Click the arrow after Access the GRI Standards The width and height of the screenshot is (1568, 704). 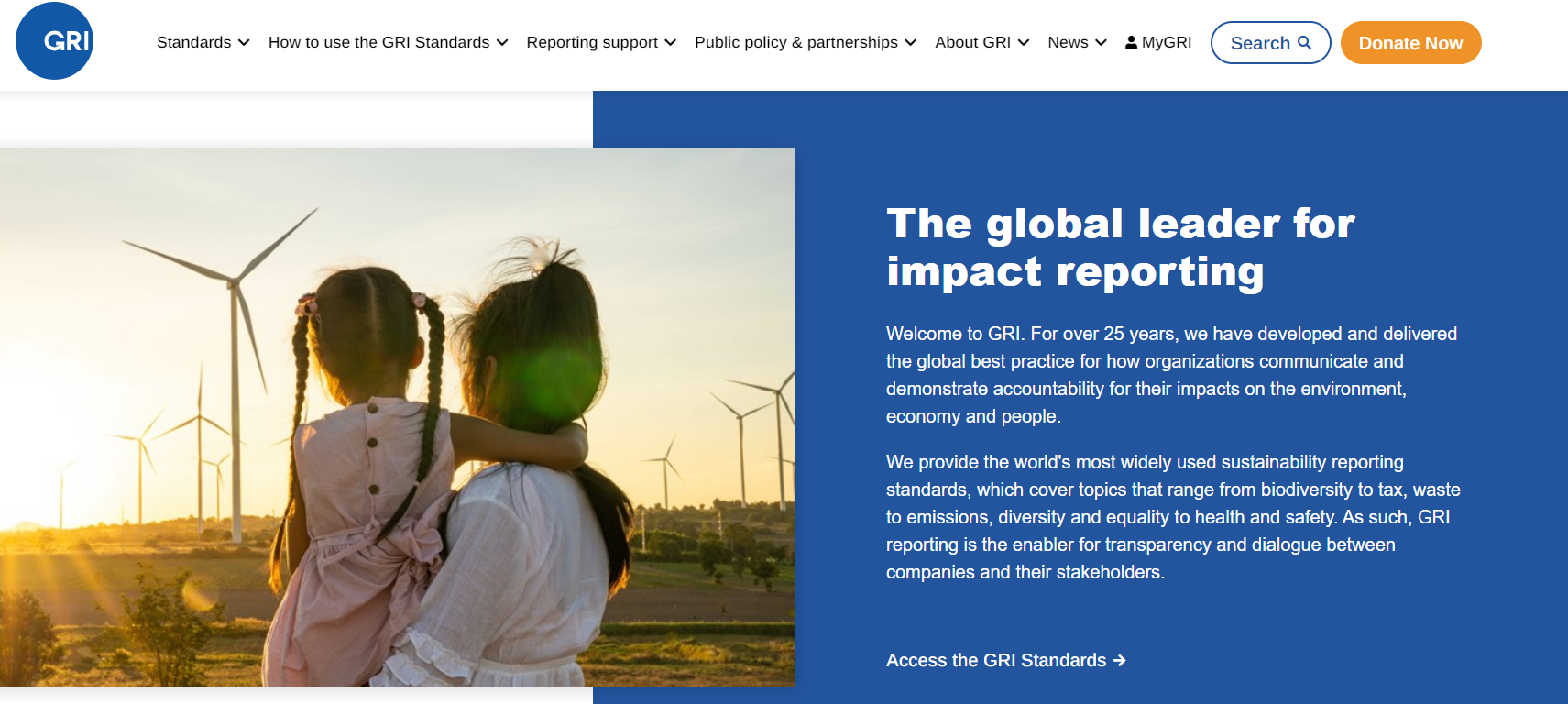tap(1120, 660)
